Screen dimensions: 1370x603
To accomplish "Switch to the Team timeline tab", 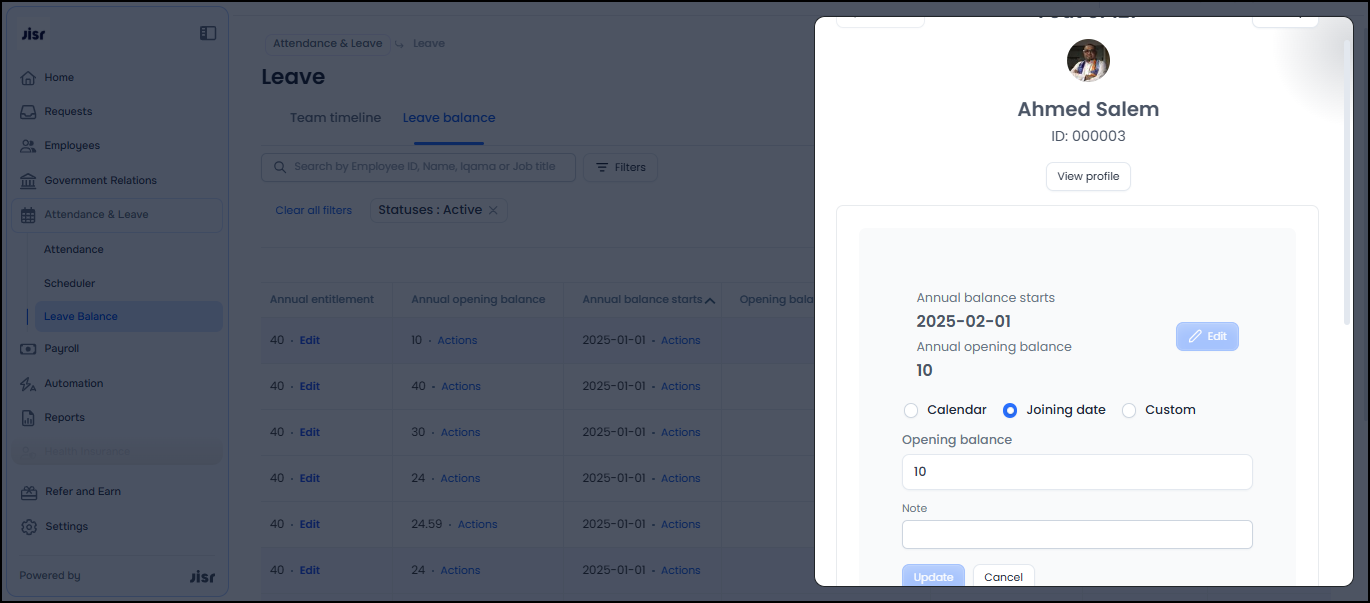I will [335, 118].
